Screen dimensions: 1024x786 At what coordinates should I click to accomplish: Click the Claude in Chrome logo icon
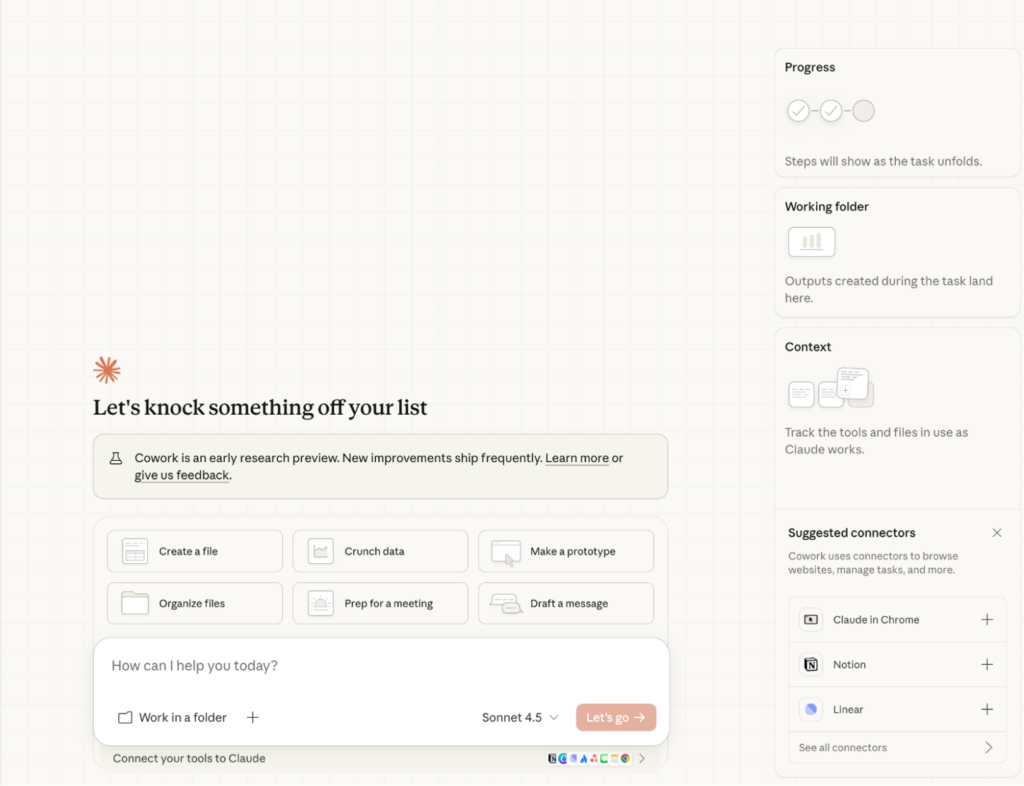(x=811, y=620)
